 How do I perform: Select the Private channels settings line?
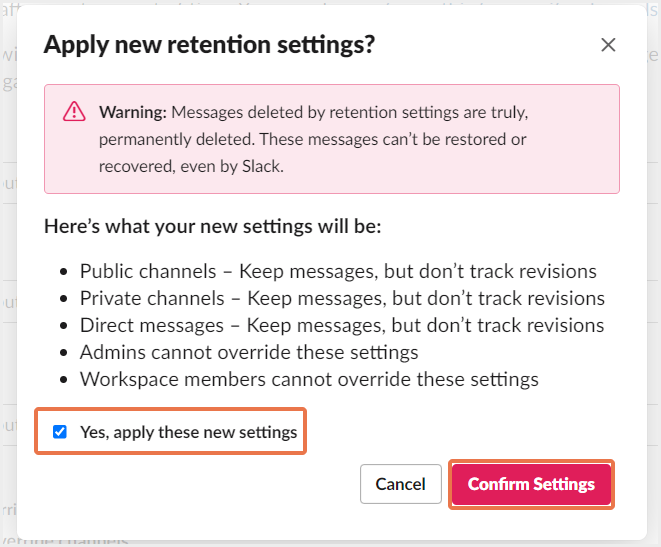pyautogui.click(x=342, y=298)
